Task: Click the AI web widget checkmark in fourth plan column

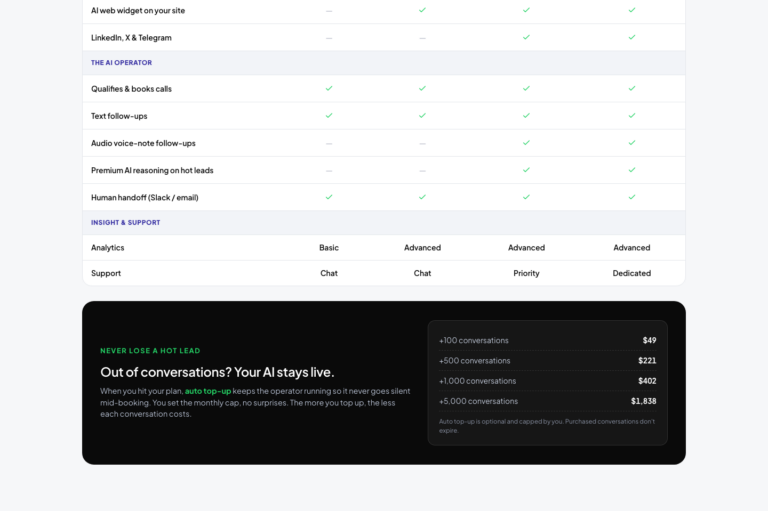Action: [x=632, y=10]
